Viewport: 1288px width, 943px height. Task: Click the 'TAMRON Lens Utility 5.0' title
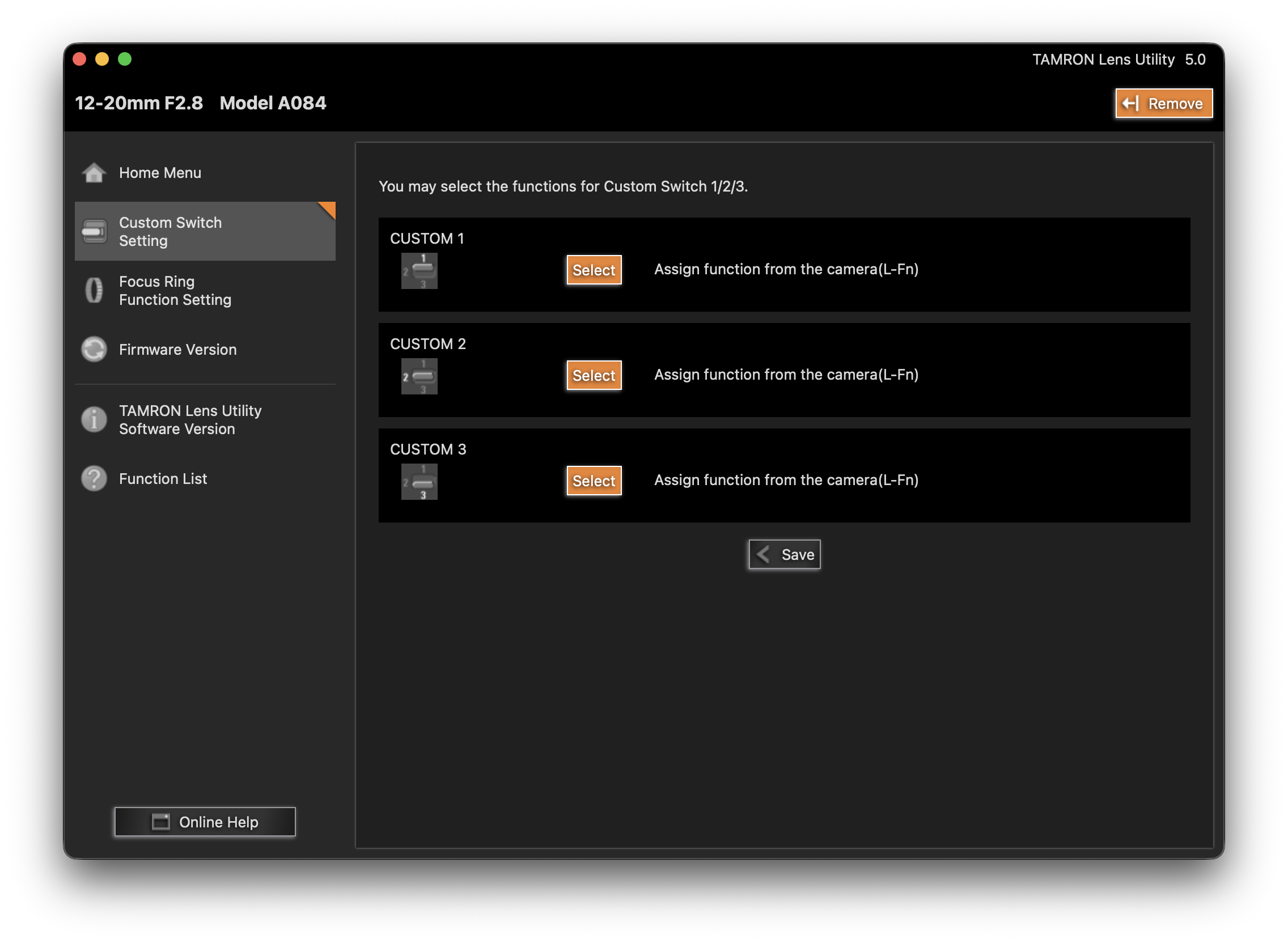click(1118, 60)
